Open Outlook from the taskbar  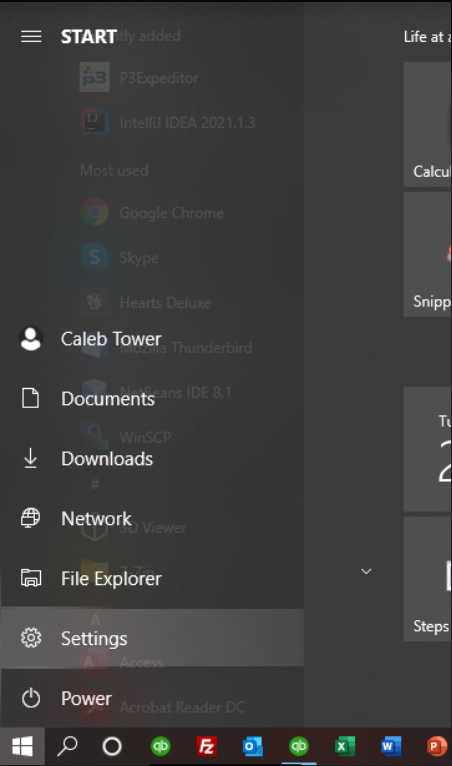pos(252,746)
